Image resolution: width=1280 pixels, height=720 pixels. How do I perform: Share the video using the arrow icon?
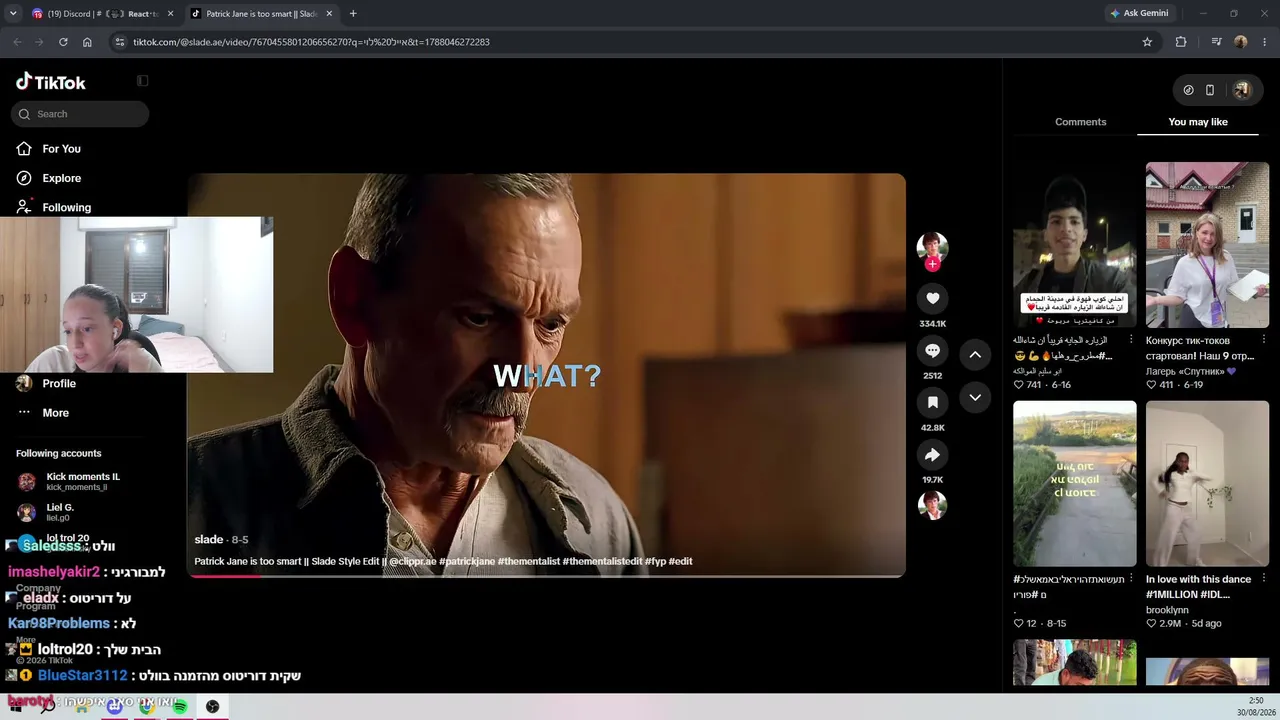pyautogui.click(x=932, y=454)
